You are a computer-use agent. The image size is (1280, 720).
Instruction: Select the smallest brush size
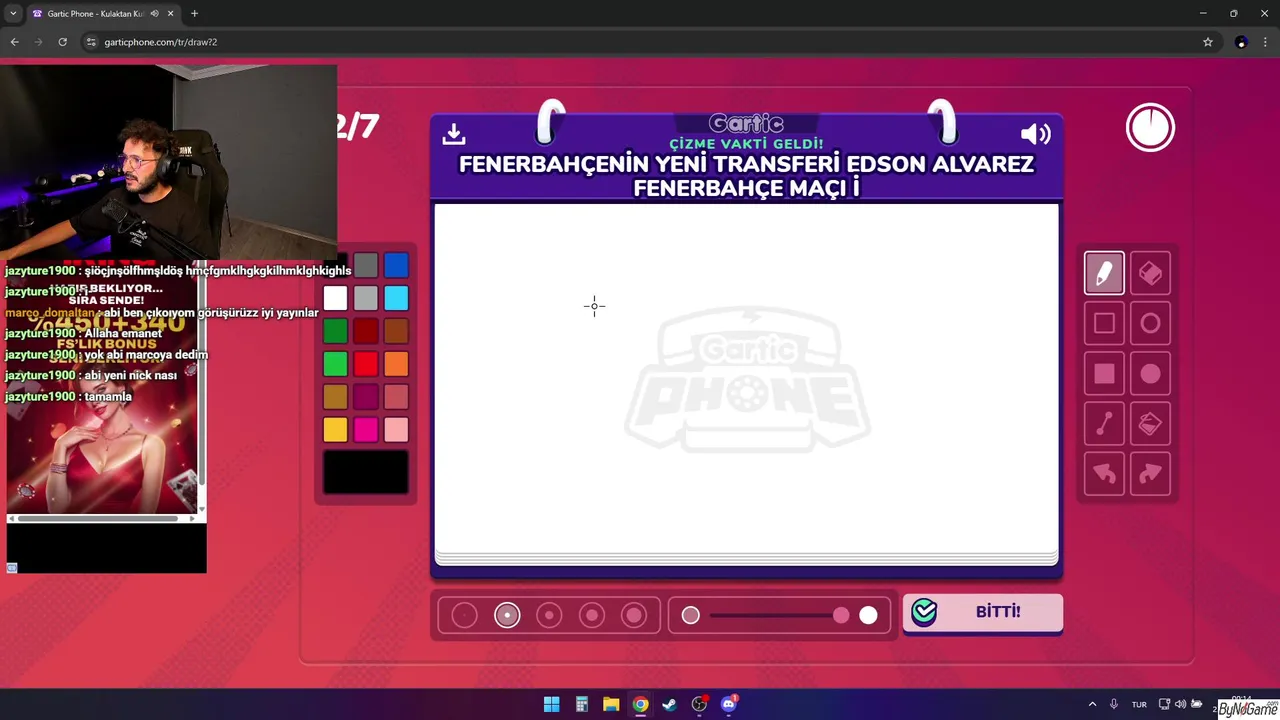(464, 616)
